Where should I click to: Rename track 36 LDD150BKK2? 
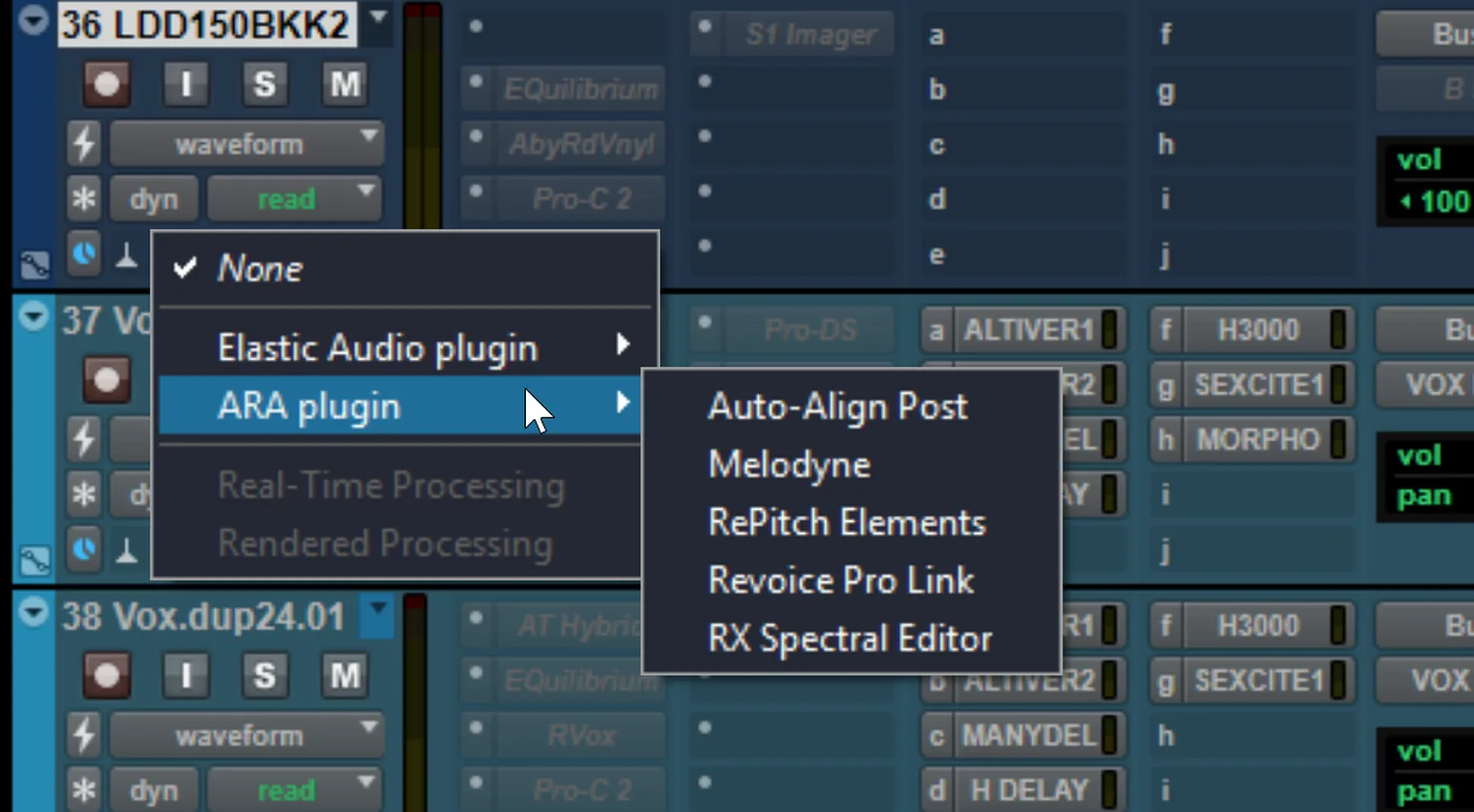(x=207, y=24)
